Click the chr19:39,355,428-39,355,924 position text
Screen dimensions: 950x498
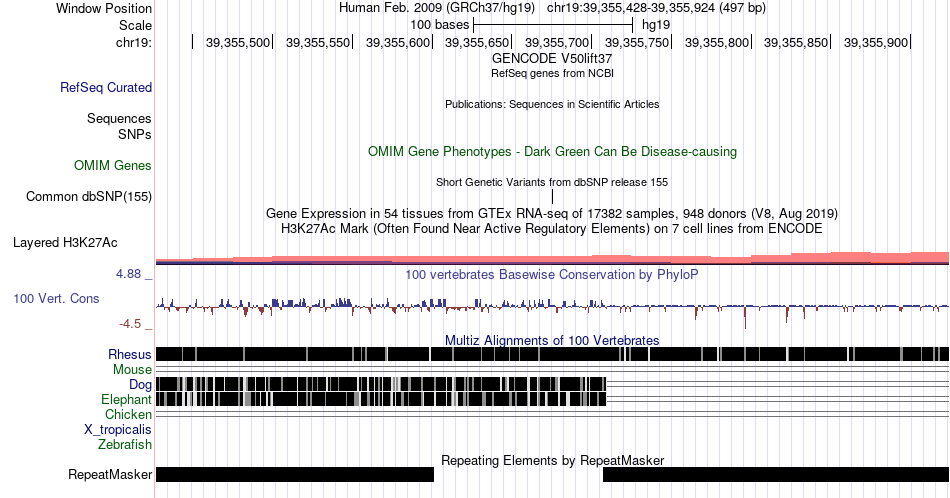click(656, 8)
